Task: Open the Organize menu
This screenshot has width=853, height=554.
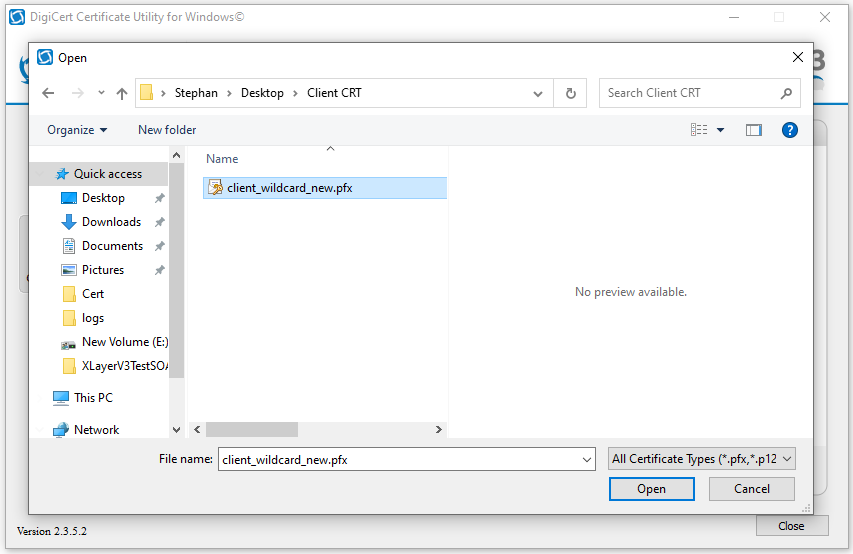Action: click(x=77, y=130)
